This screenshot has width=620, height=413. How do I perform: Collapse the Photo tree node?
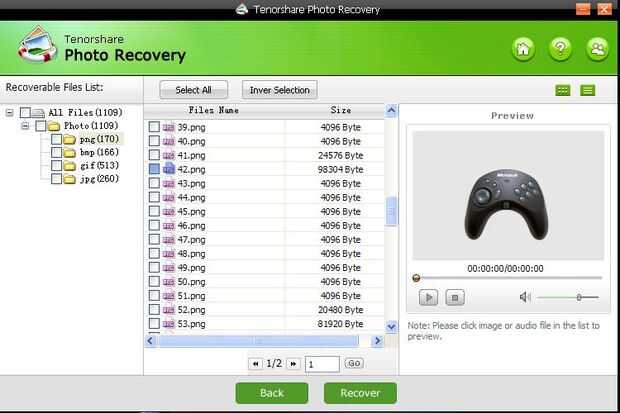click(25, 126)
